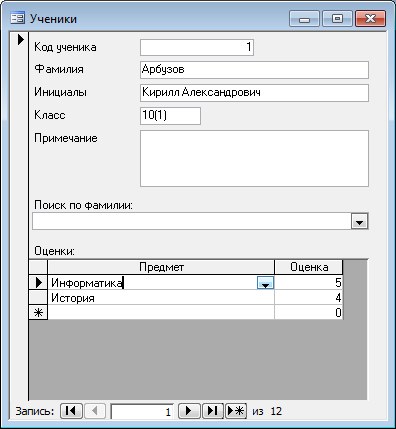
Task: Click the Фамилия field containing Арбузов
Action: click(254, 70)
